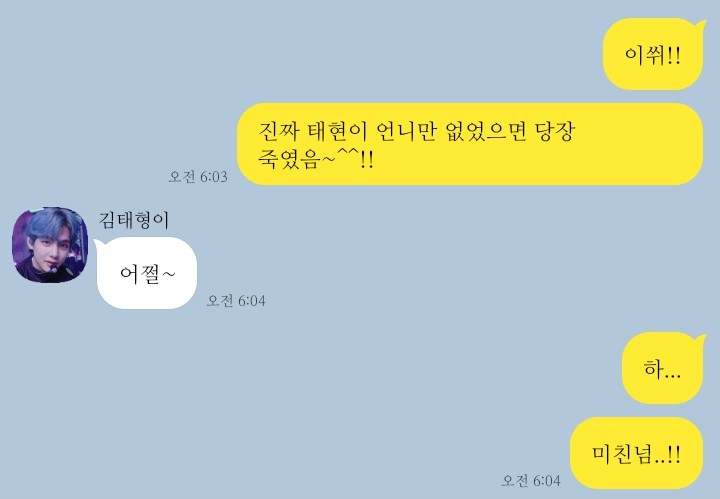Screen dimensions: 720x499
Task: Click the tail of the 이쒸!! bubble
Action: coord(700,25)
